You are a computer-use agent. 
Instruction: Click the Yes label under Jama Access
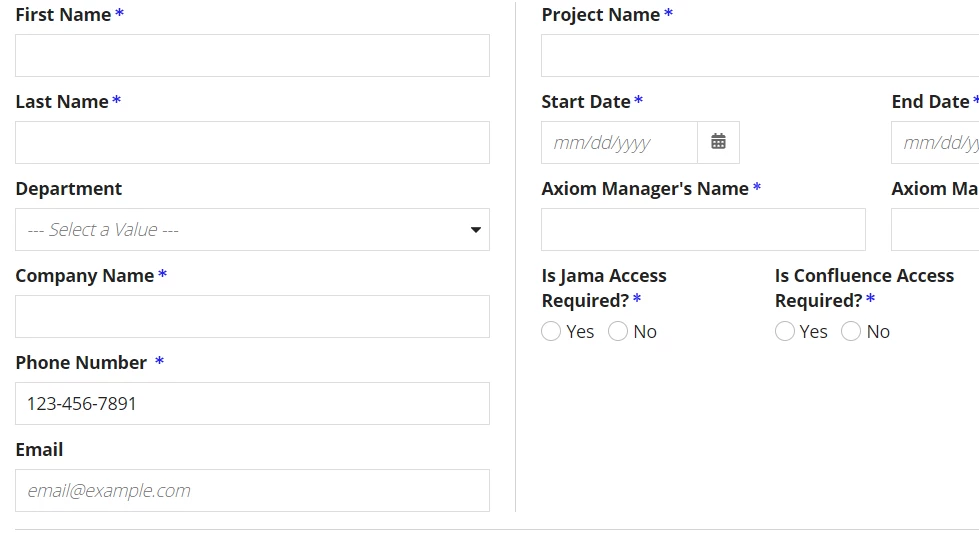tap(580, 332)
